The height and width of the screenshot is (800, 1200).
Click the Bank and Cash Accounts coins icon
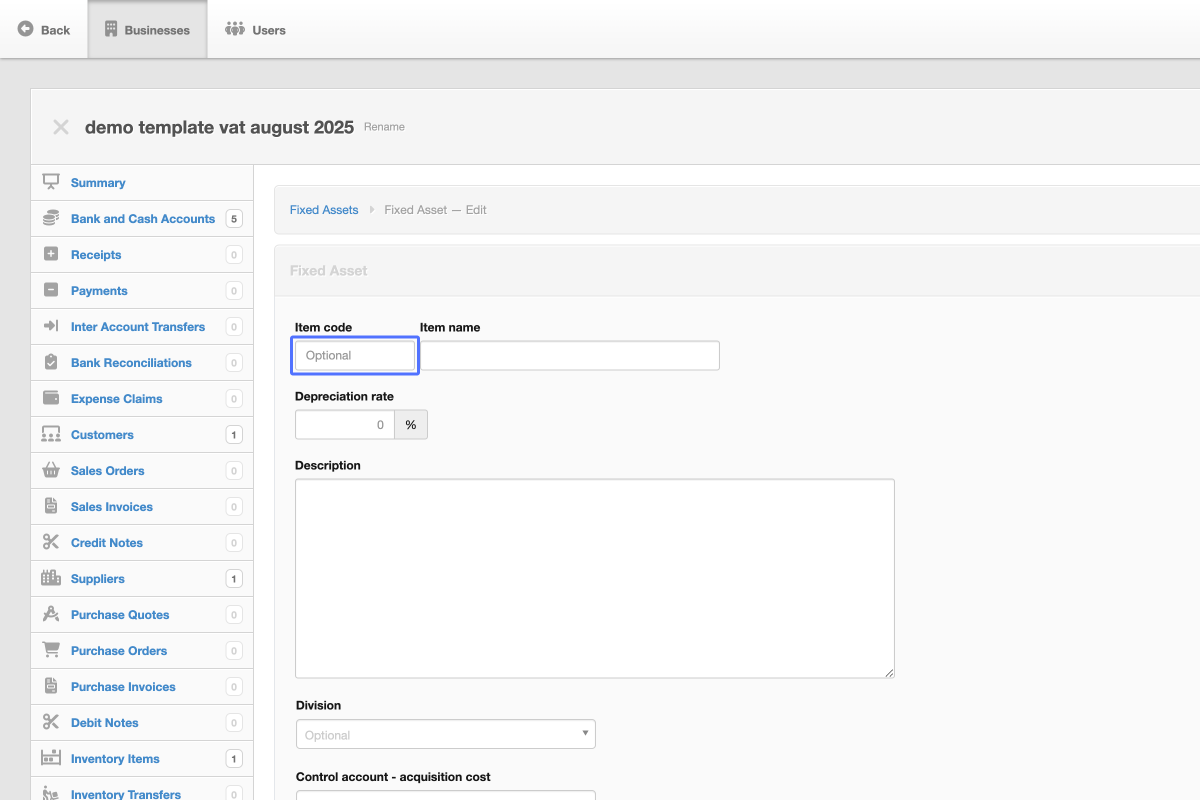(x=51, y=218)
